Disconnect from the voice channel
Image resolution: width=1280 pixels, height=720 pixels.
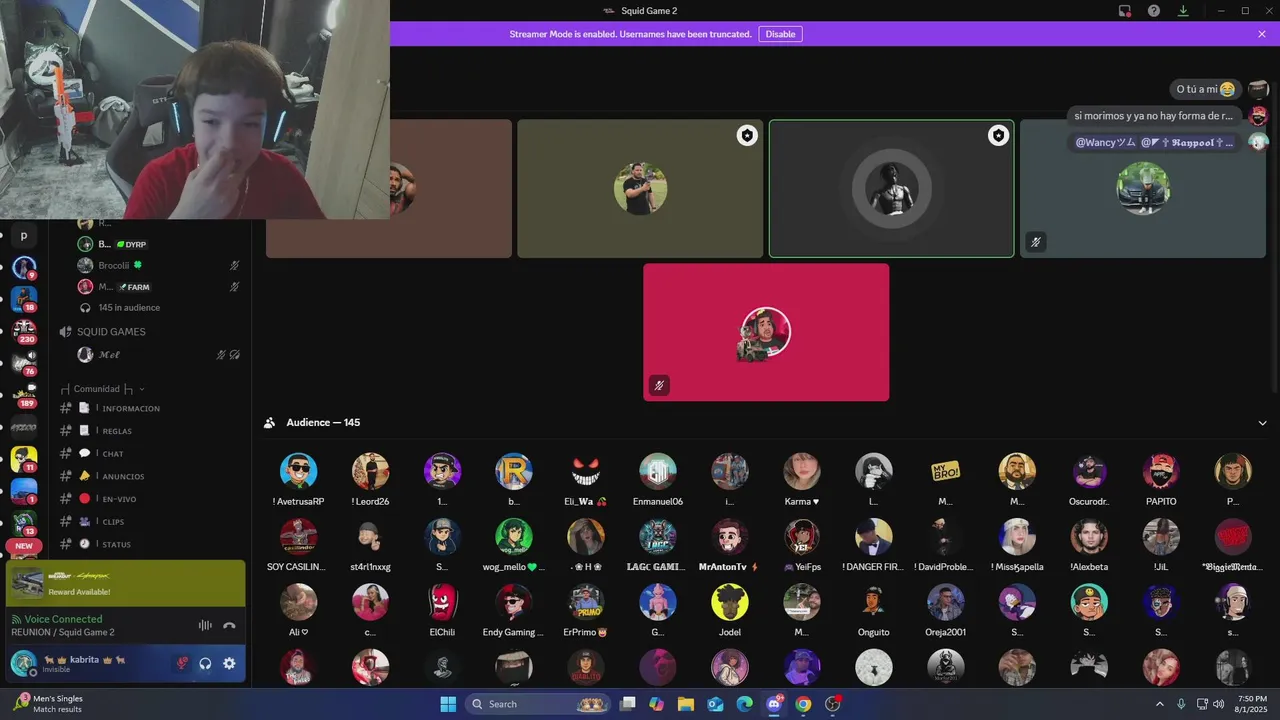tap(229, 625)
